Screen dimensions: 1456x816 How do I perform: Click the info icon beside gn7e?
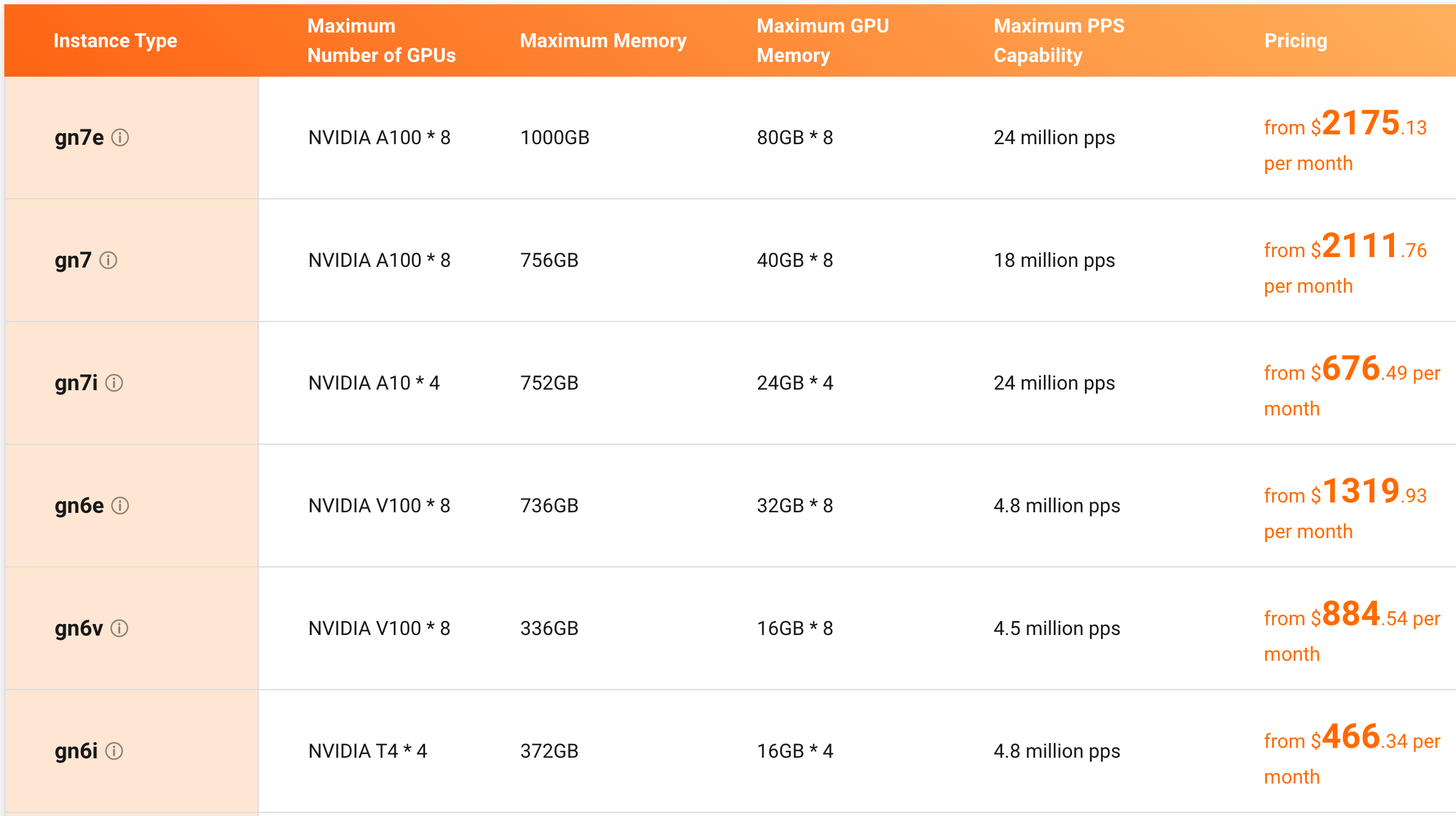point(120,137)
